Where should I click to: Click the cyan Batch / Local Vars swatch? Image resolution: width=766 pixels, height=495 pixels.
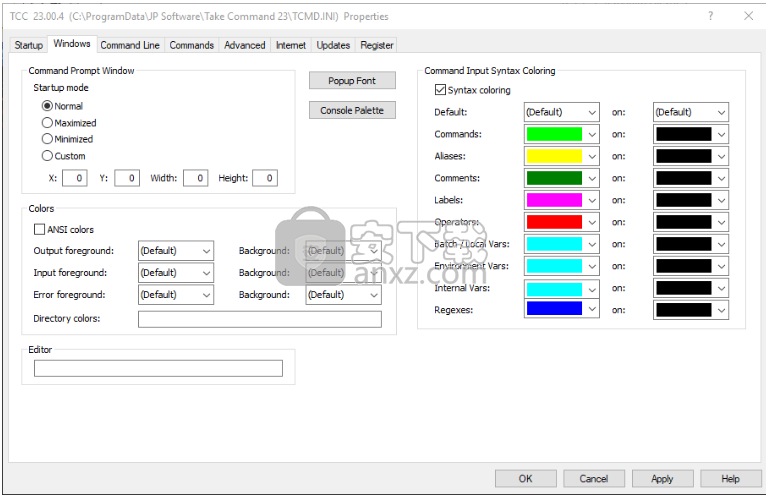[x=554, y=244]
